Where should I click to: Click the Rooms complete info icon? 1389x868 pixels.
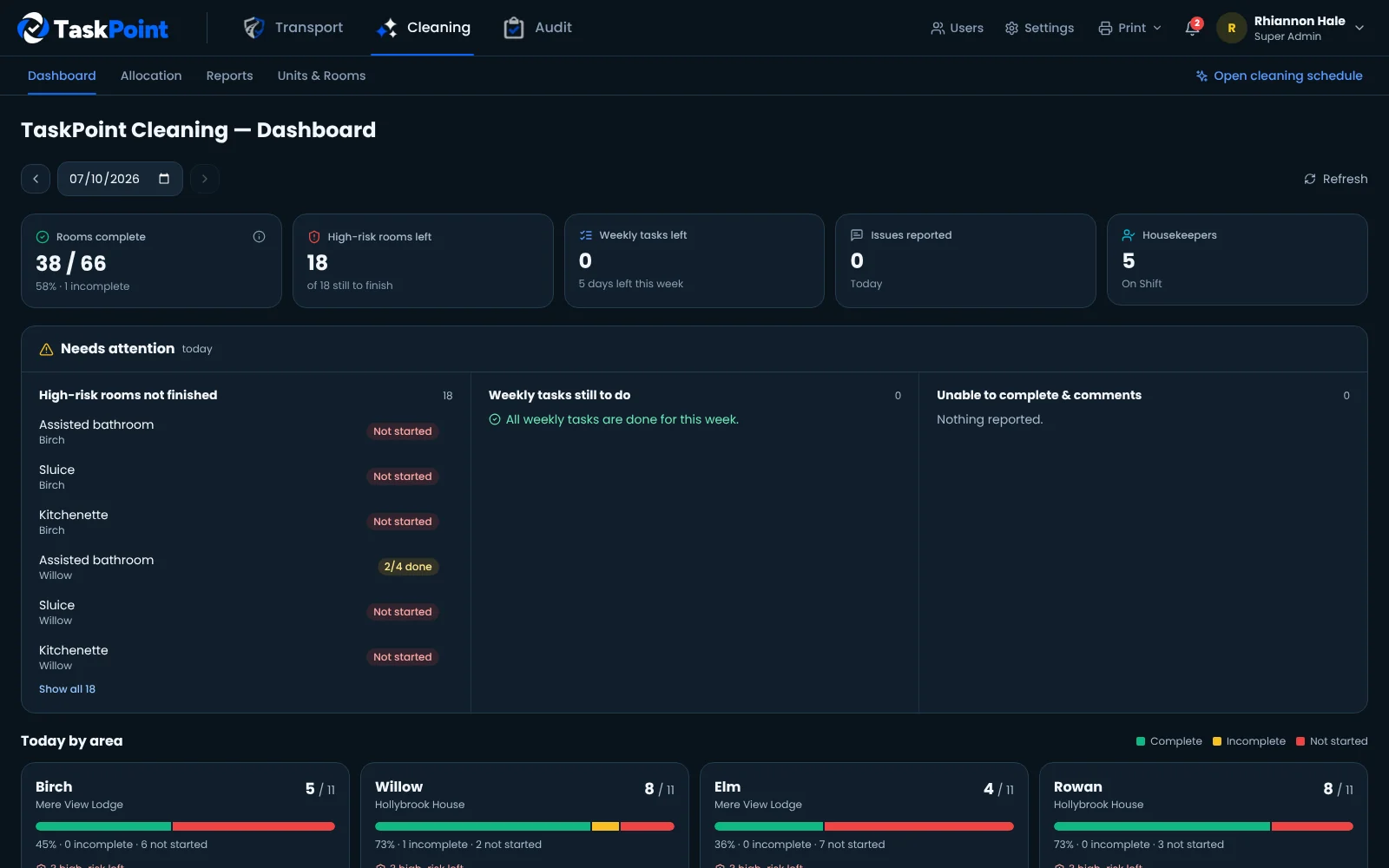(x=259, y=236)
